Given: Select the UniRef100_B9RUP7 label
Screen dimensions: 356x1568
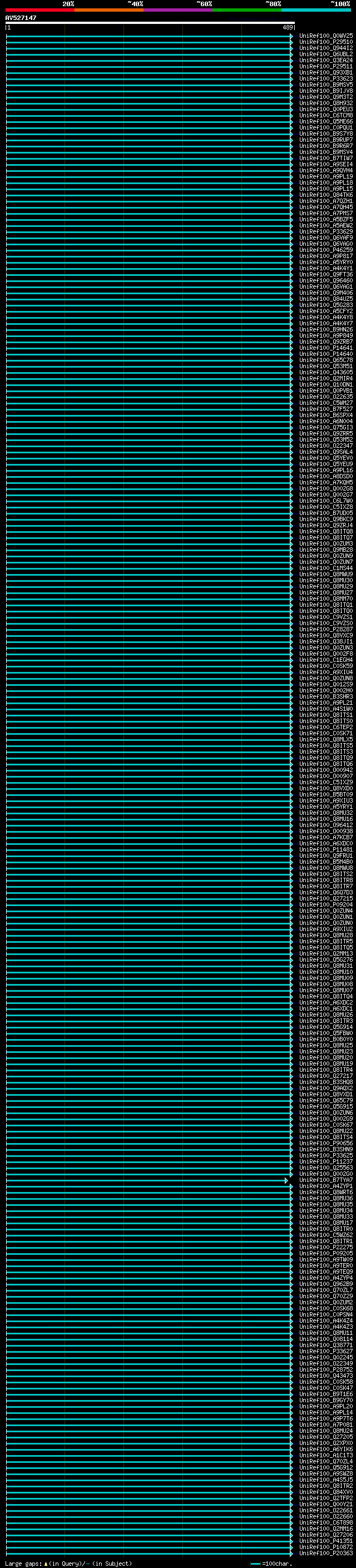Looking at the screenshot, I should (x=326, y=140).
